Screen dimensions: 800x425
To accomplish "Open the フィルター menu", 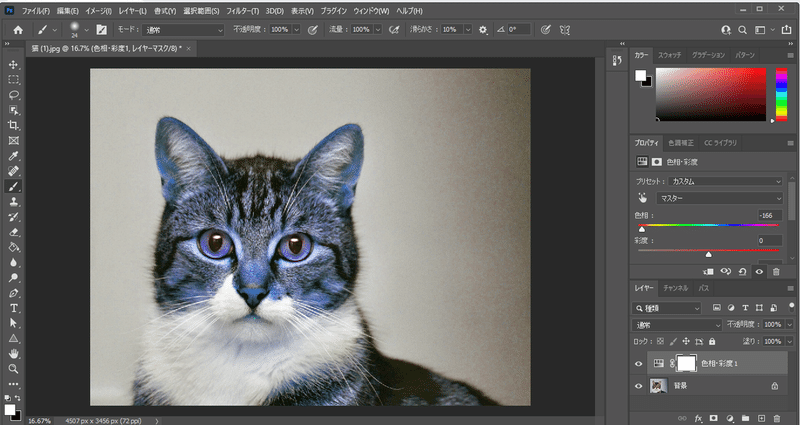I will tap(241, 9).
